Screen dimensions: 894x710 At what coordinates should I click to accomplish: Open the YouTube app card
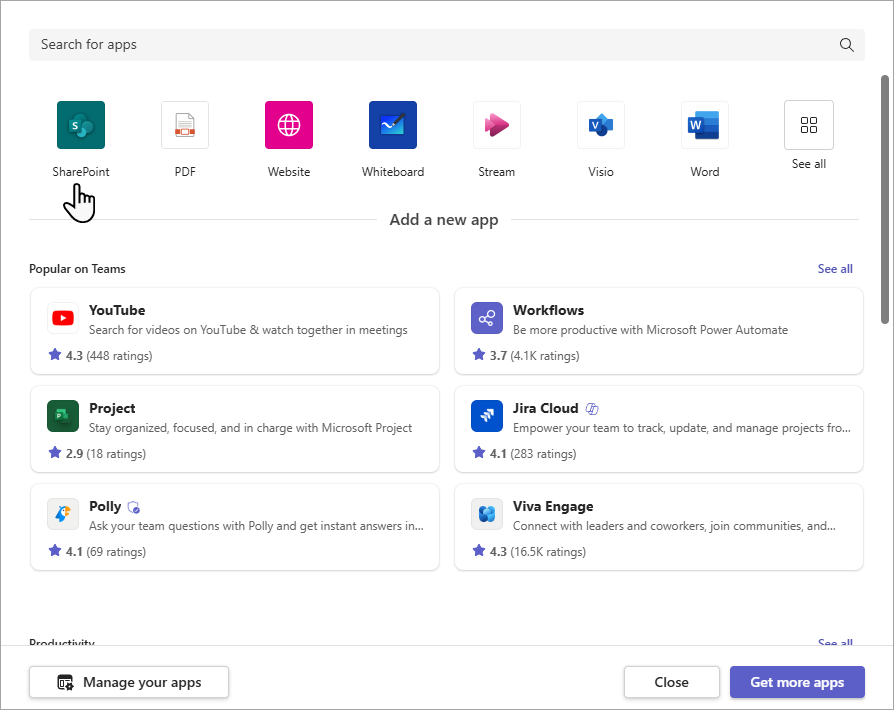235,331
